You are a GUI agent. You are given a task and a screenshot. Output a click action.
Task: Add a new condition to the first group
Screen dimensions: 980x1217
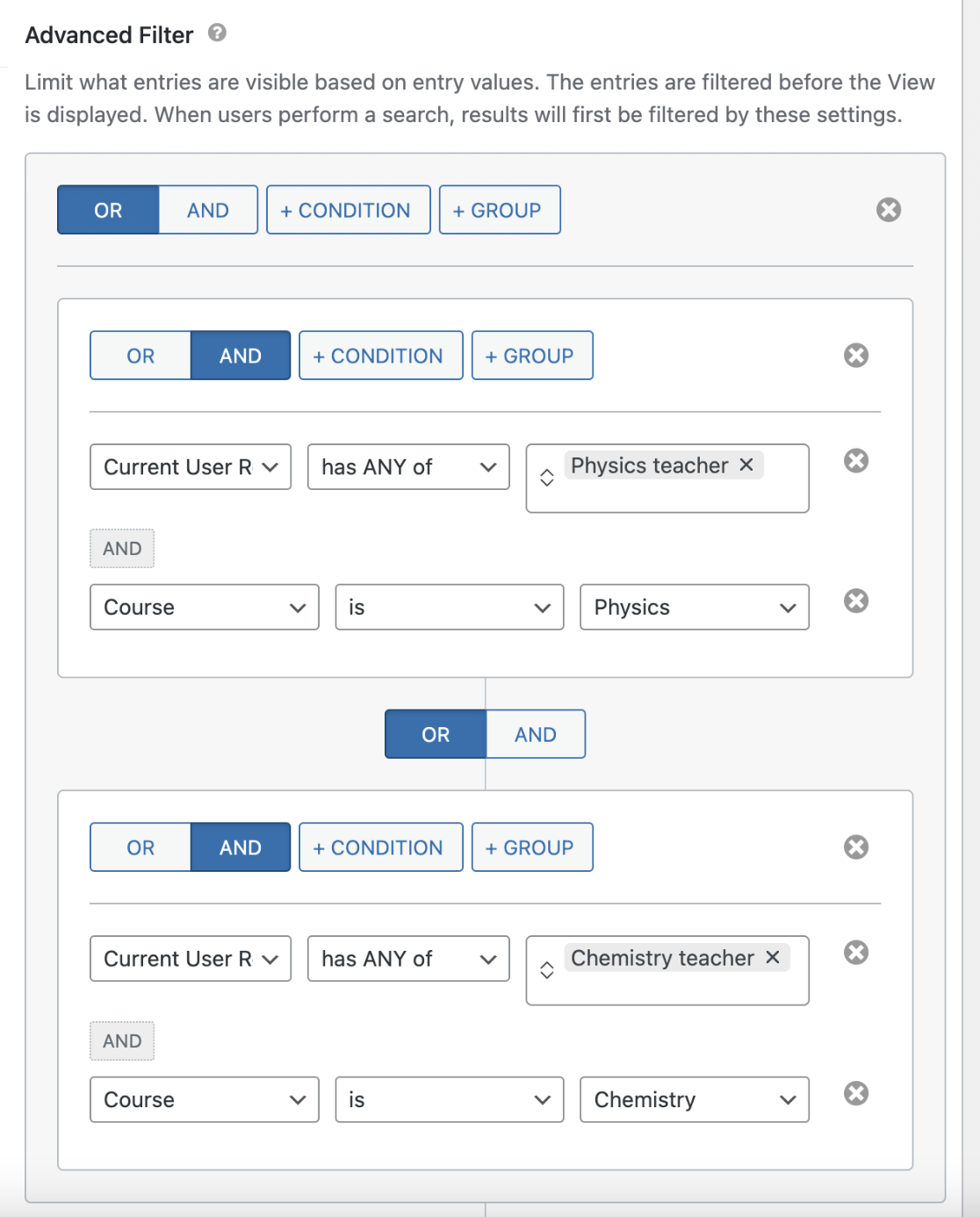pos(380,355)
